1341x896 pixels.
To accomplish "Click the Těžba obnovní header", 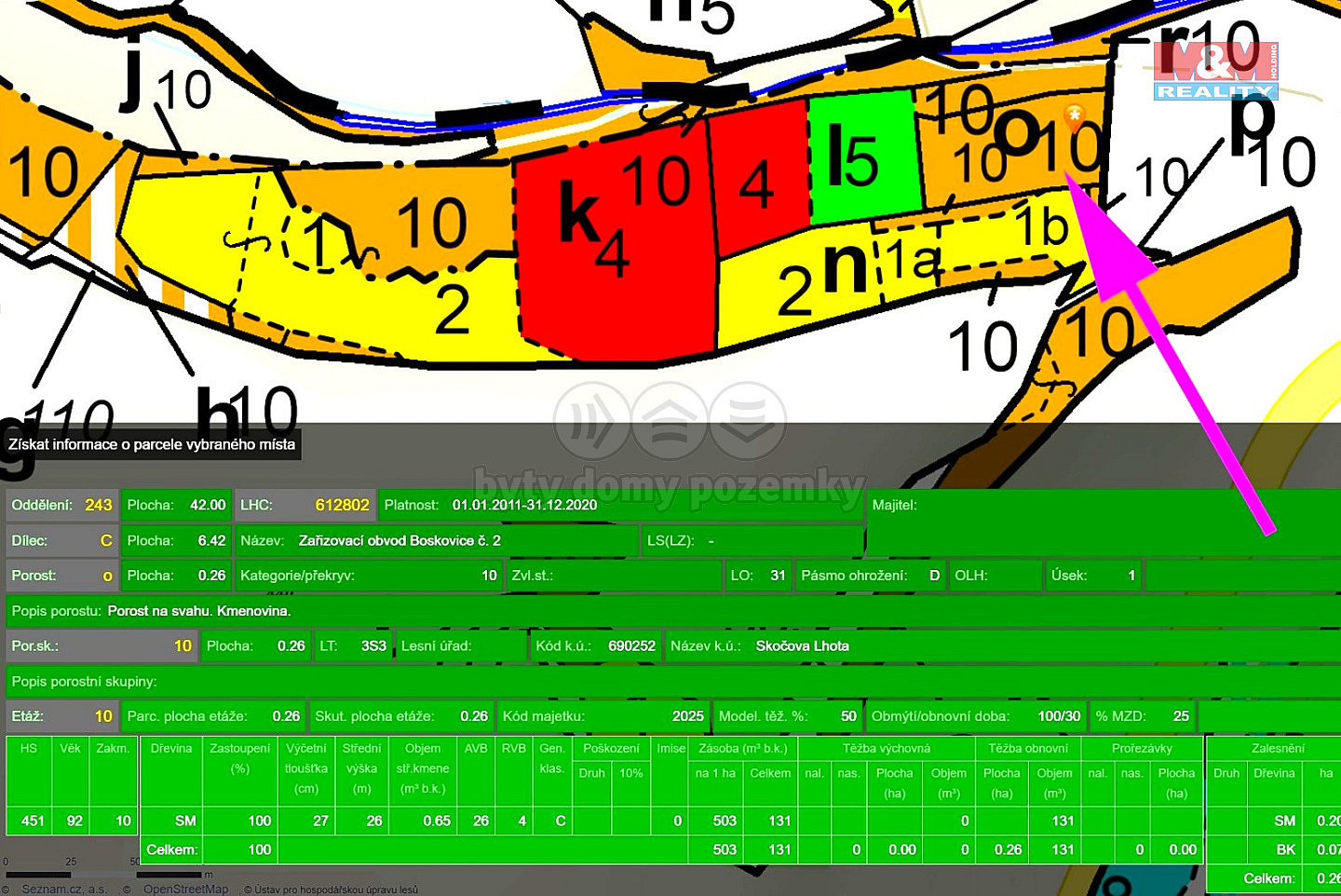I will tap(1027, 748).
